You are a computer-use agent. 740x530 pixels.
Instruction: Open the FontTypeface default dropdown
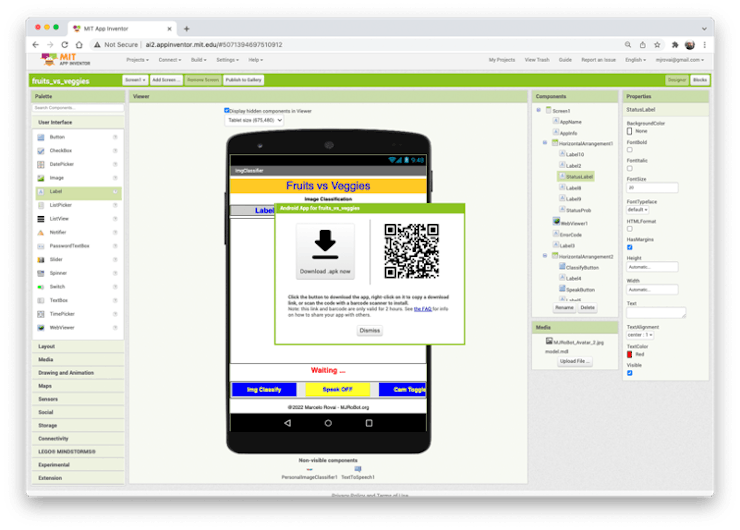(x=638, y=210)
